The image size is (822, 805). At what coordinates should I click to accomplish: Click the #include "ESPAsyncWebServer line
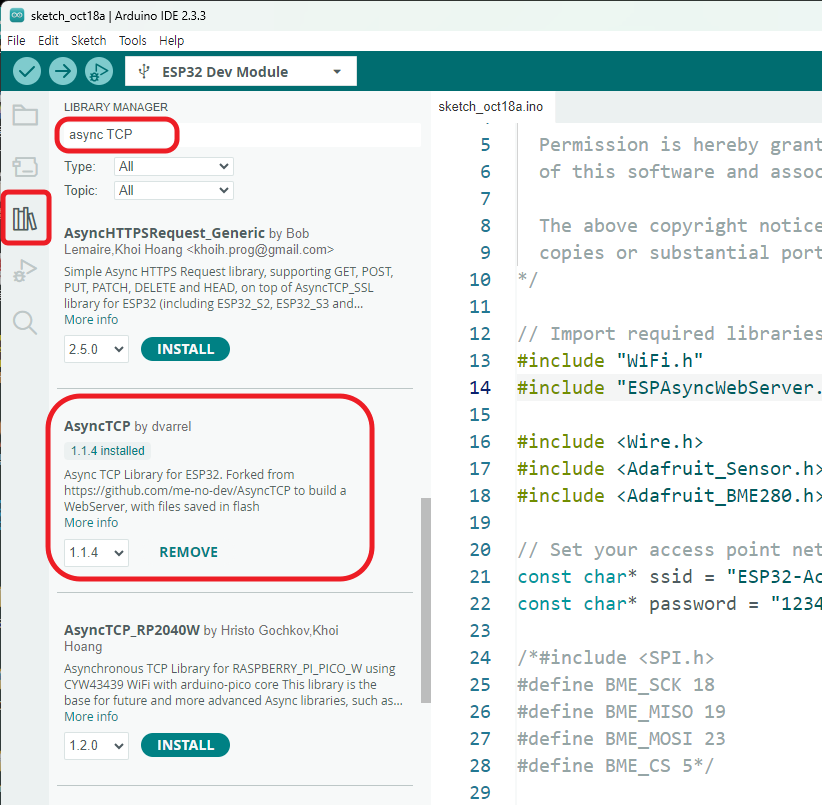669,388
